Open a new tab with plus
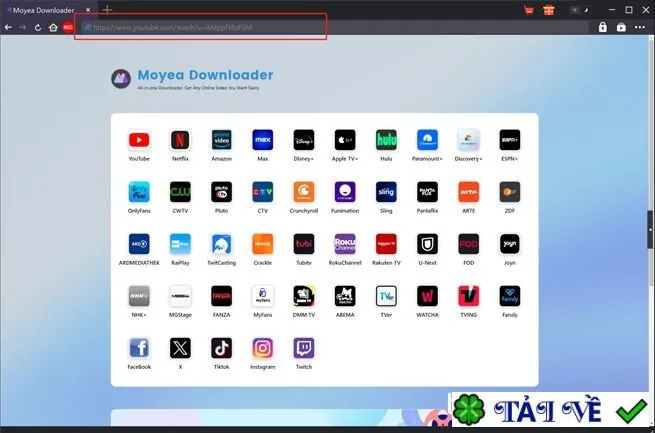This screenshot has width=655, height=433. point(107,9)
